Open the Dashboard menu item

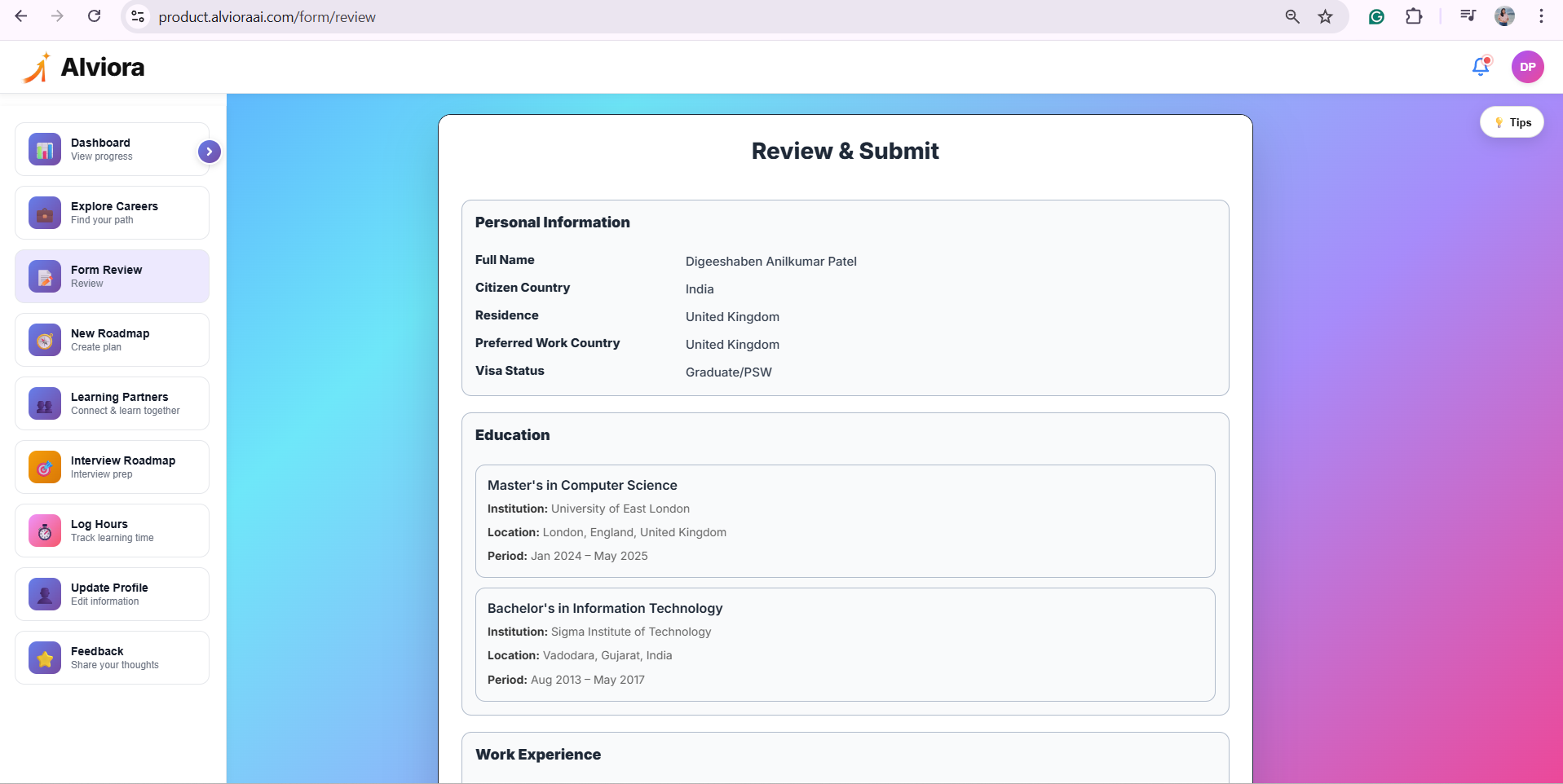click(x=112, y=149)
